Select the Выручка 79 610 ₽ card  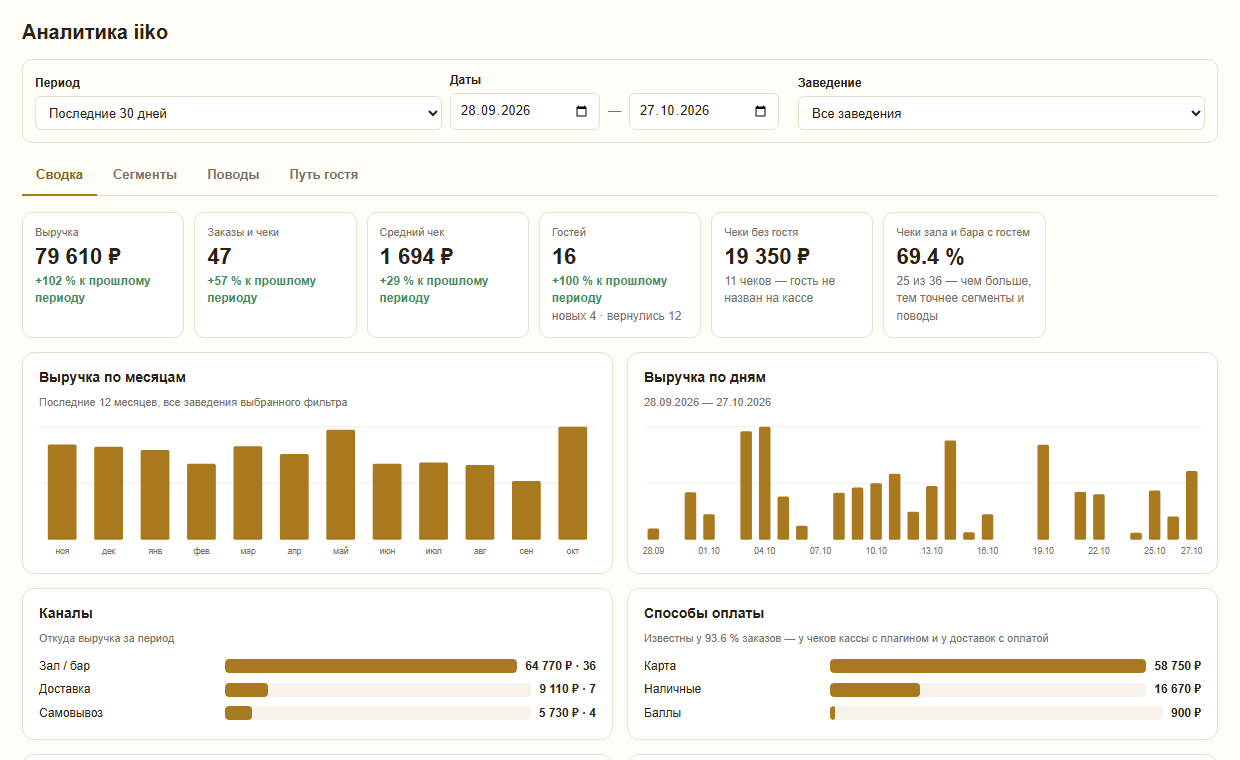point(103,275)
